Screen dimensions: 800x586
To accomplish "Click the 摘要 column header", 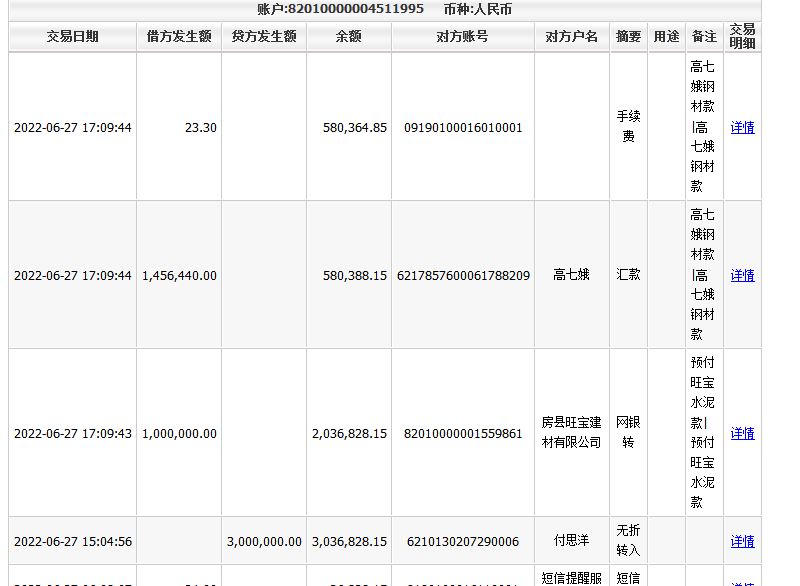I will click(x=628, y=37).
